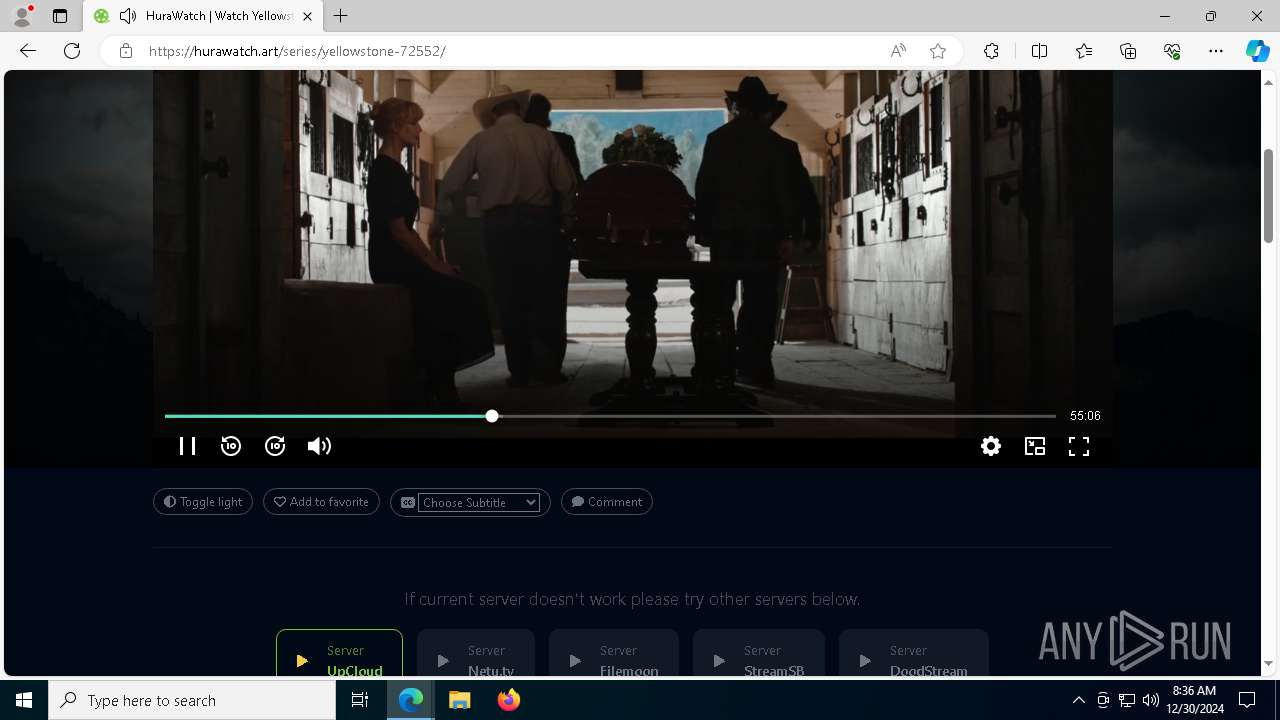The height and width of the screenshot is (720, 1280).
Task: Enter fullscreen video mode
Action: pyautogui.click(x=1079, y=446)
